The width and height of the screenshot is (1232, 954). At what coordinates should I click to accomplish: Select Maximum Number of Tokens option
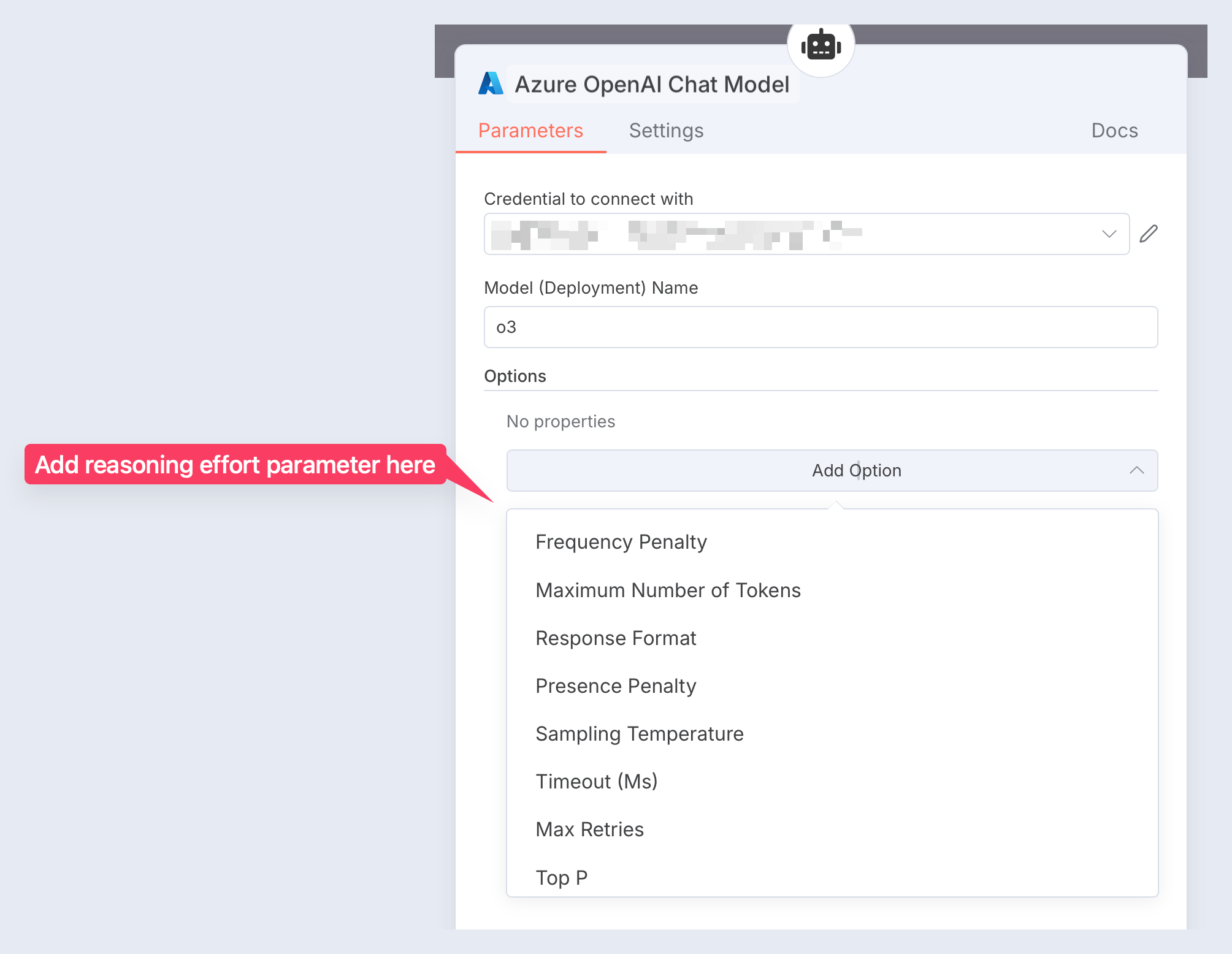click(668, 590)
